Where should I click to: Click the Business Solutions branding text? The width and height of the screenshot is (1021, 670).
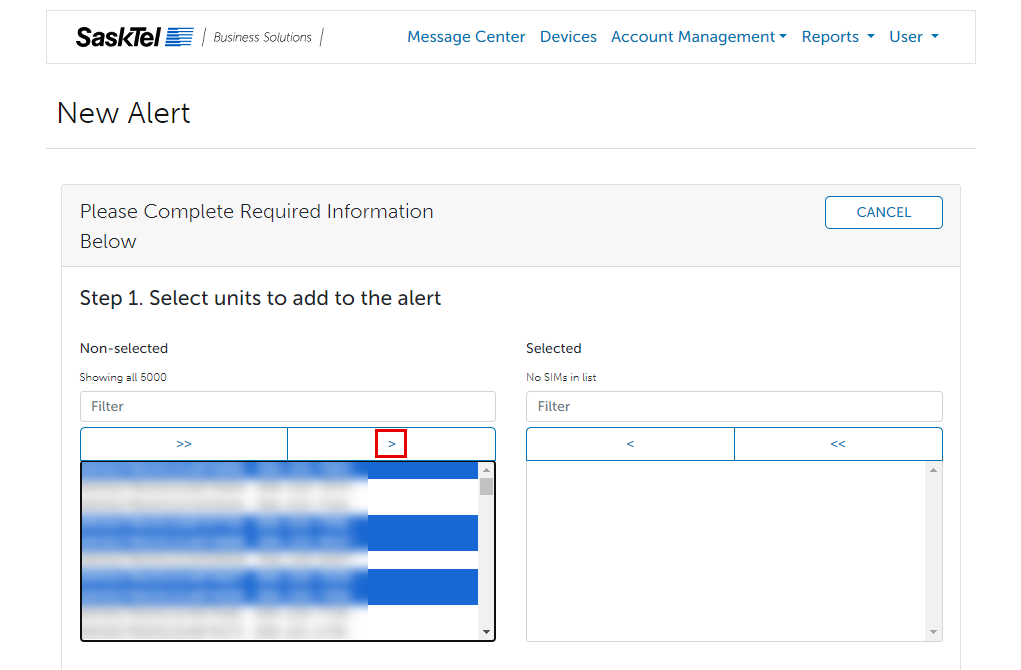262,37
